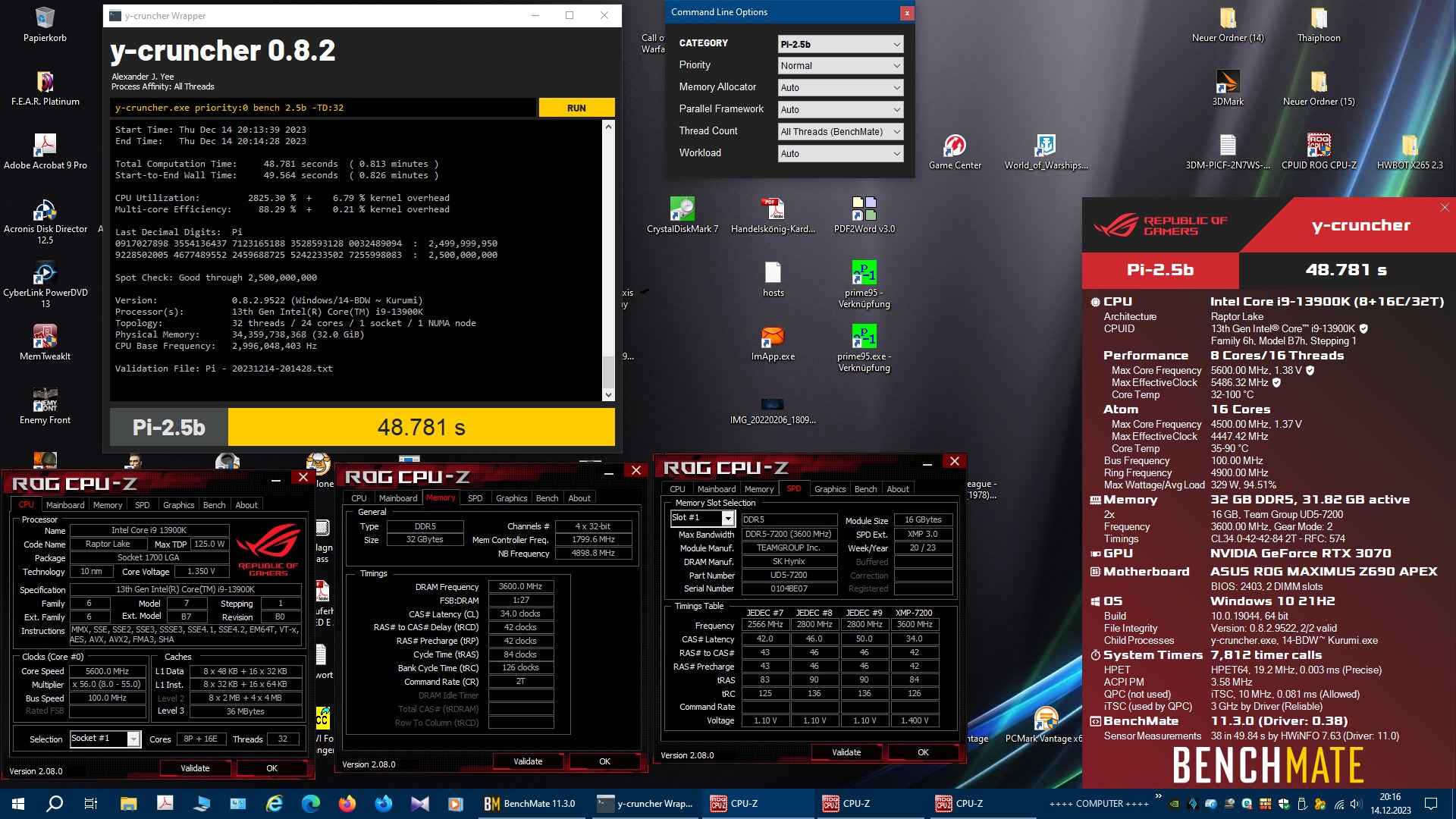Click the Wi-Fi network tray icon
Image resolution: width=1456 pixels, height=819 pixels.
1339,804
